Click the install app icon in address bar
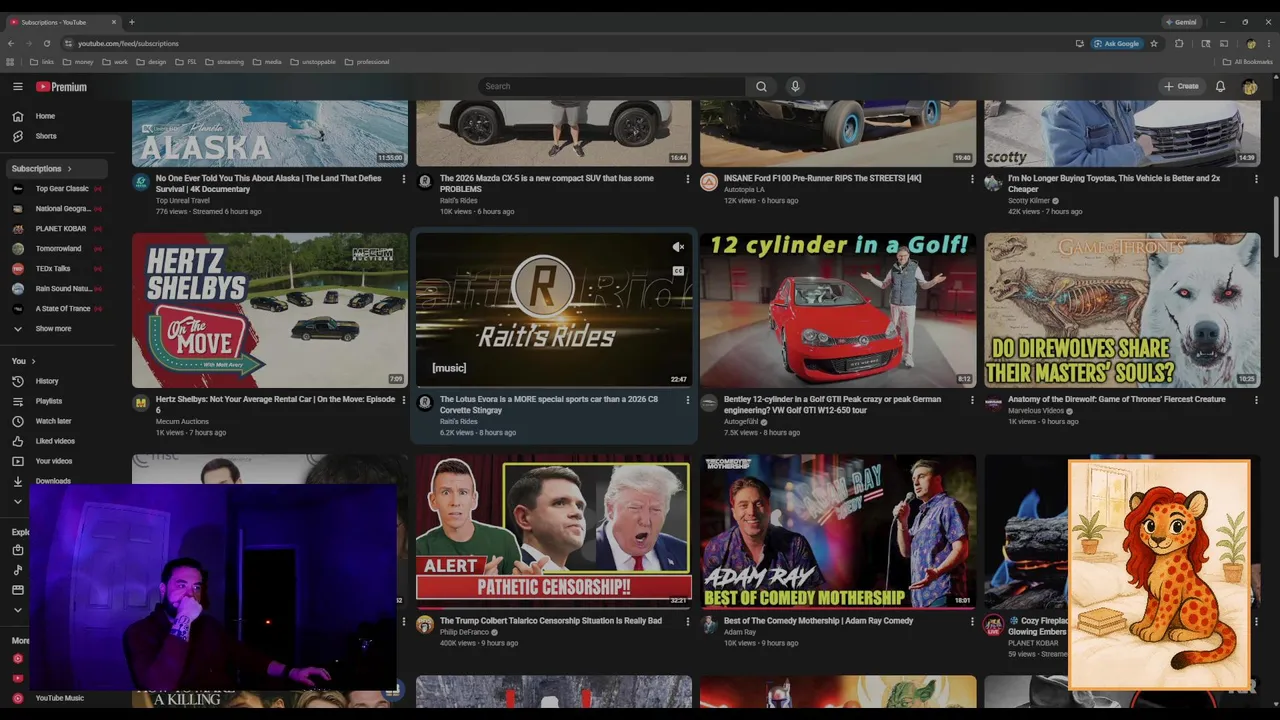This screenshot has width=1280, height=720. pyautogui.click(x=1079, y=43)
